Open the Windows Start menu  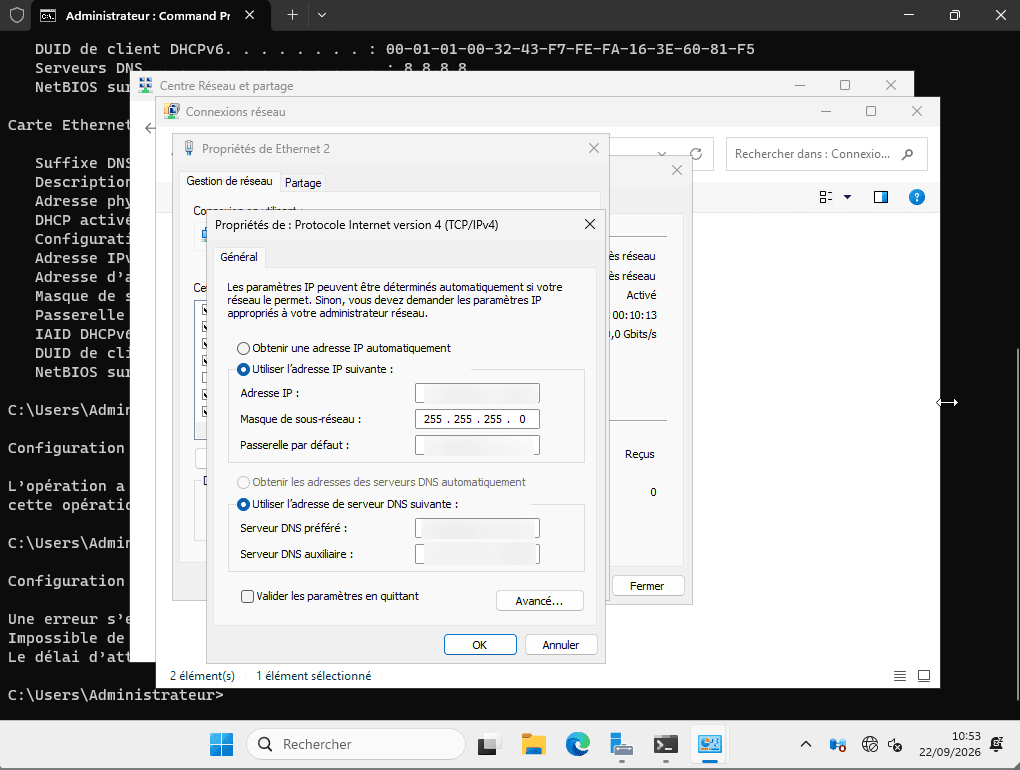[x=221, y=745]
